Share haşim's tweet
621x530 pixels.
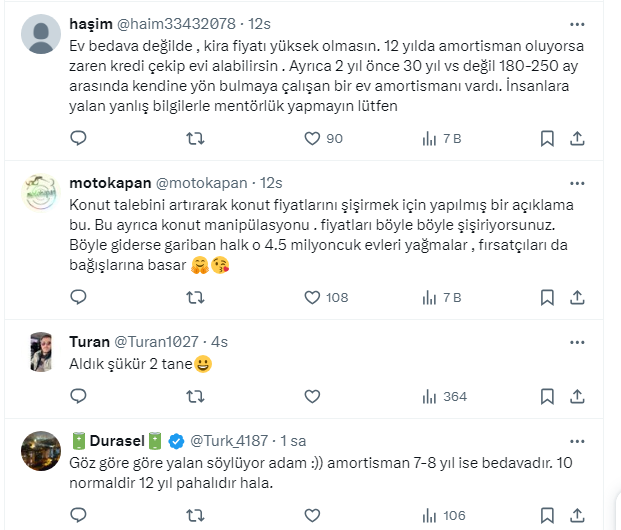point(578,138)
